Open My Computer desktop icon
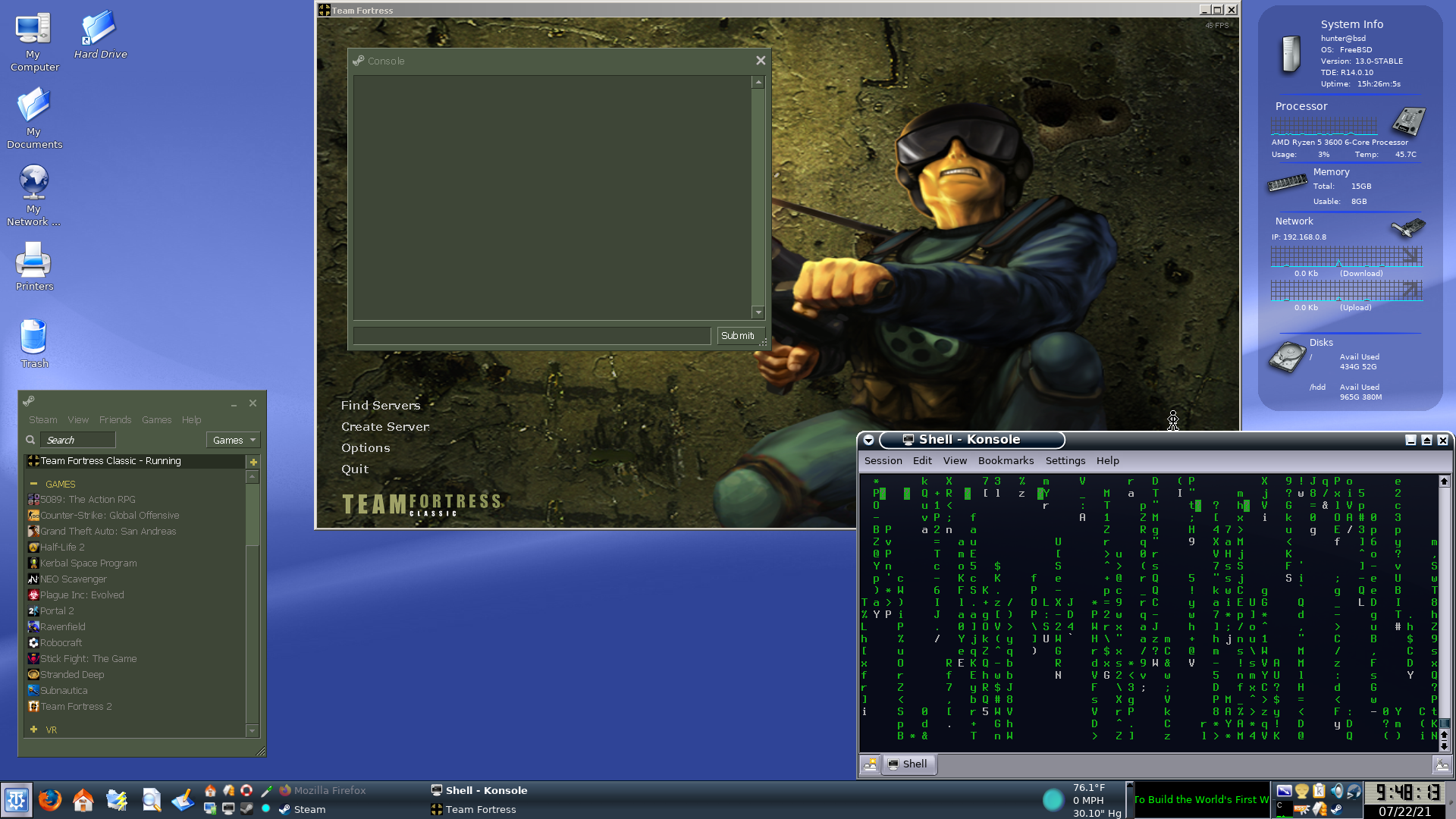 (33, 42)
